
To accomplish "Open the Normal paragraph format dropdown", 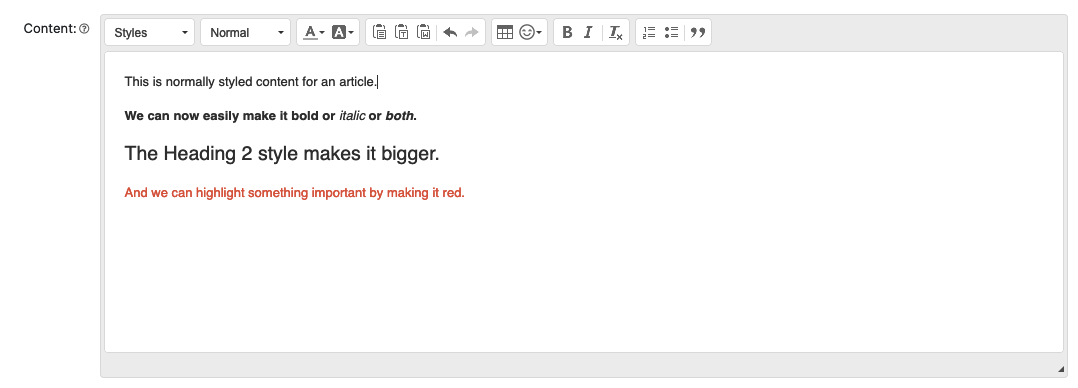I will click(x=245, y=32).
